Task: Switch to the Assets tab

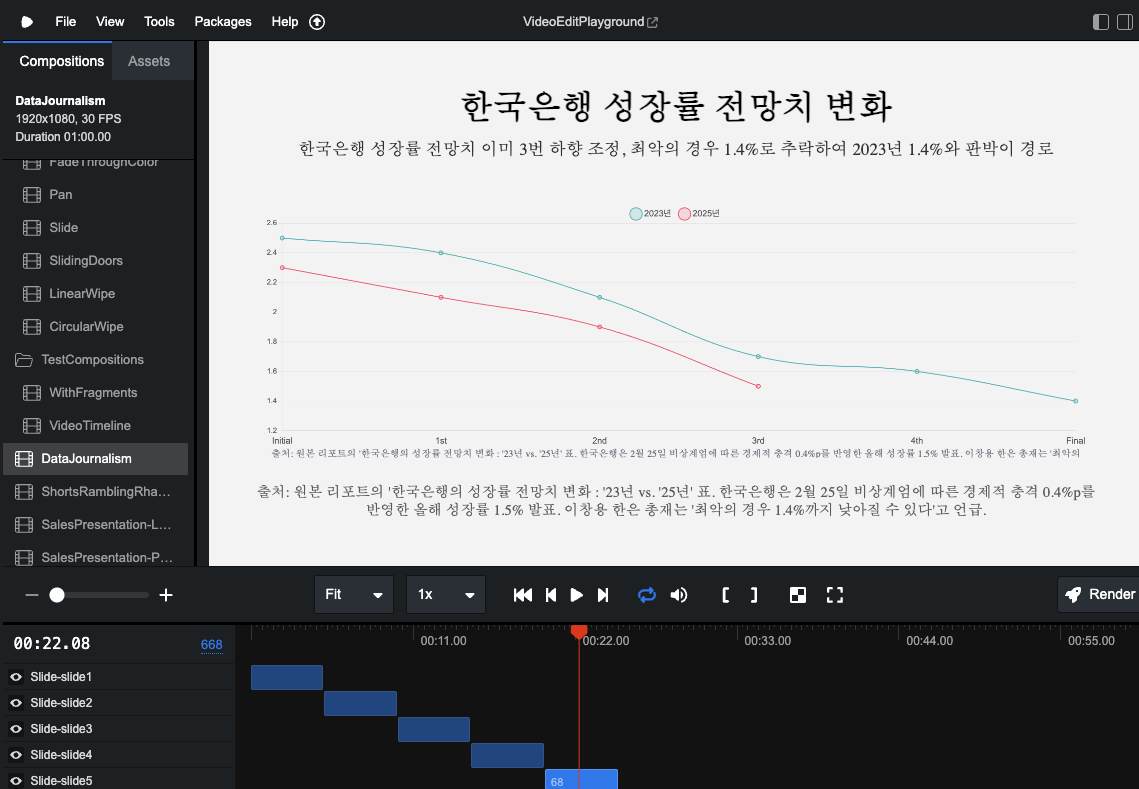Action: coord(149,61)
